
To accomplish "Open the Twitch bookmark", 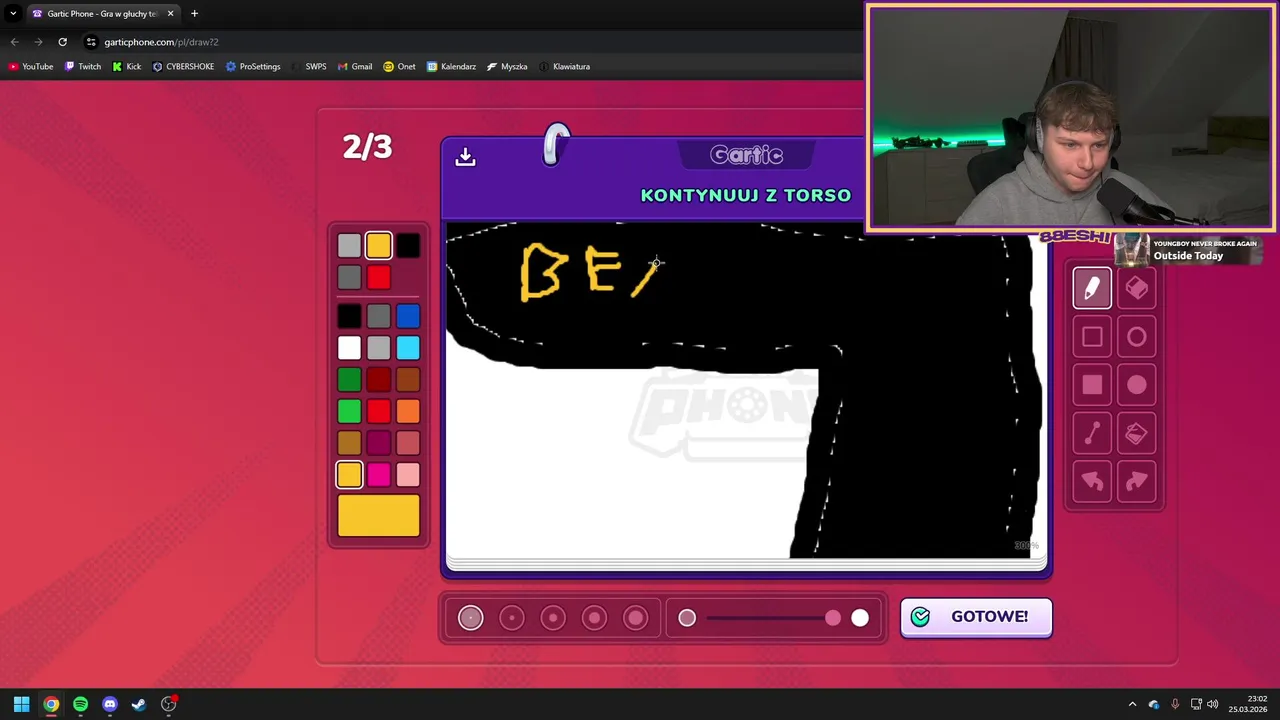I will (x=83, y=67).
